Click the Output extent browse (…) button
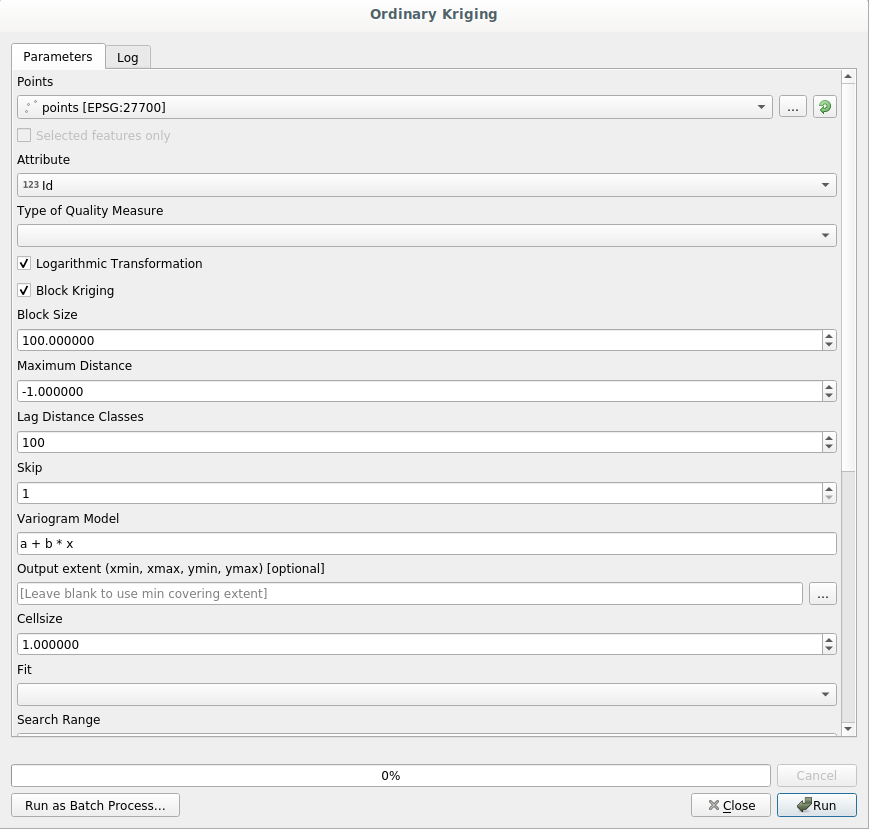 [x=823, y=594]
